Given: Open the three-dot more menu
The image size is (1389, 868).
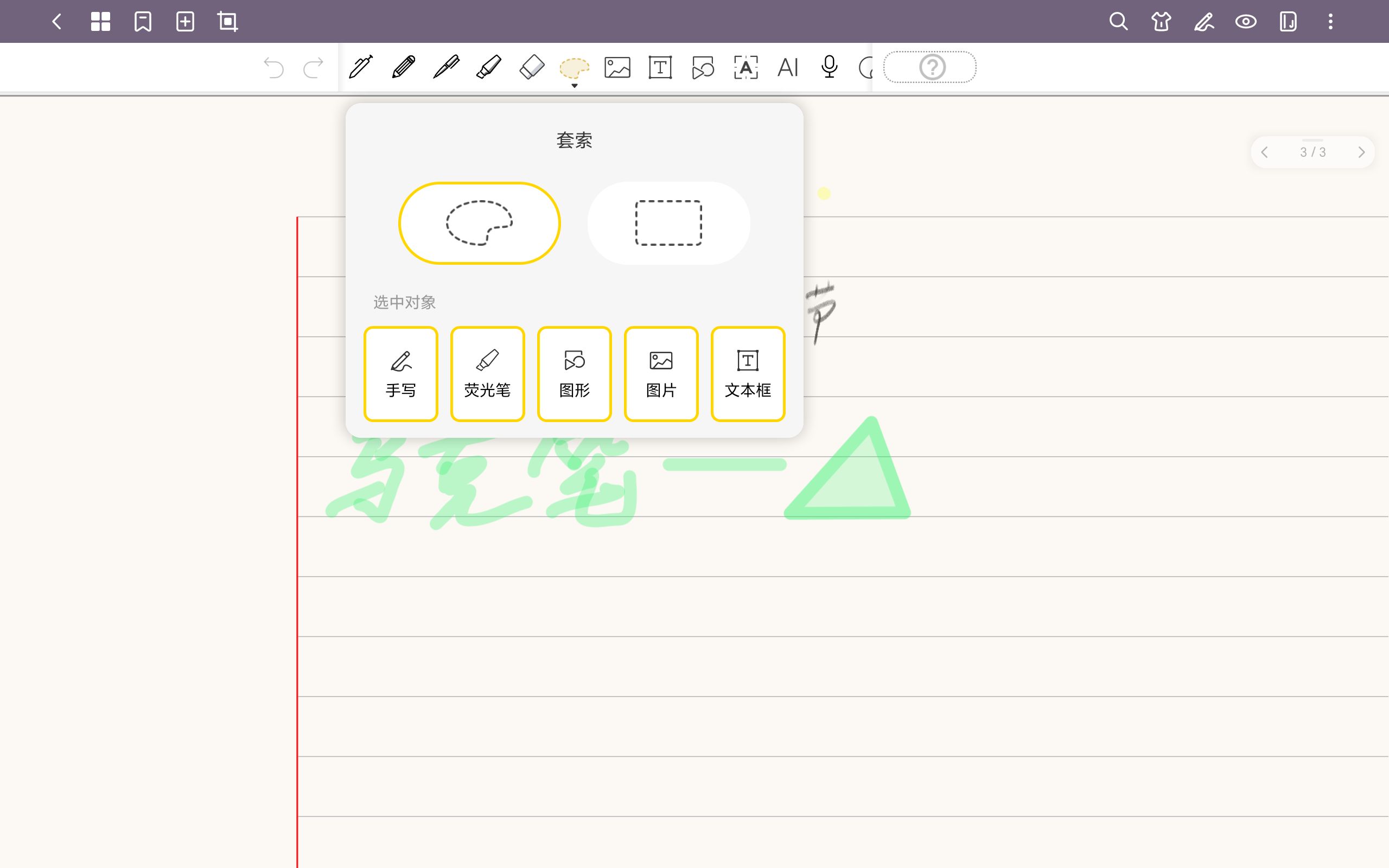Looking at the screenshot, I should (x=1330, y=22).
